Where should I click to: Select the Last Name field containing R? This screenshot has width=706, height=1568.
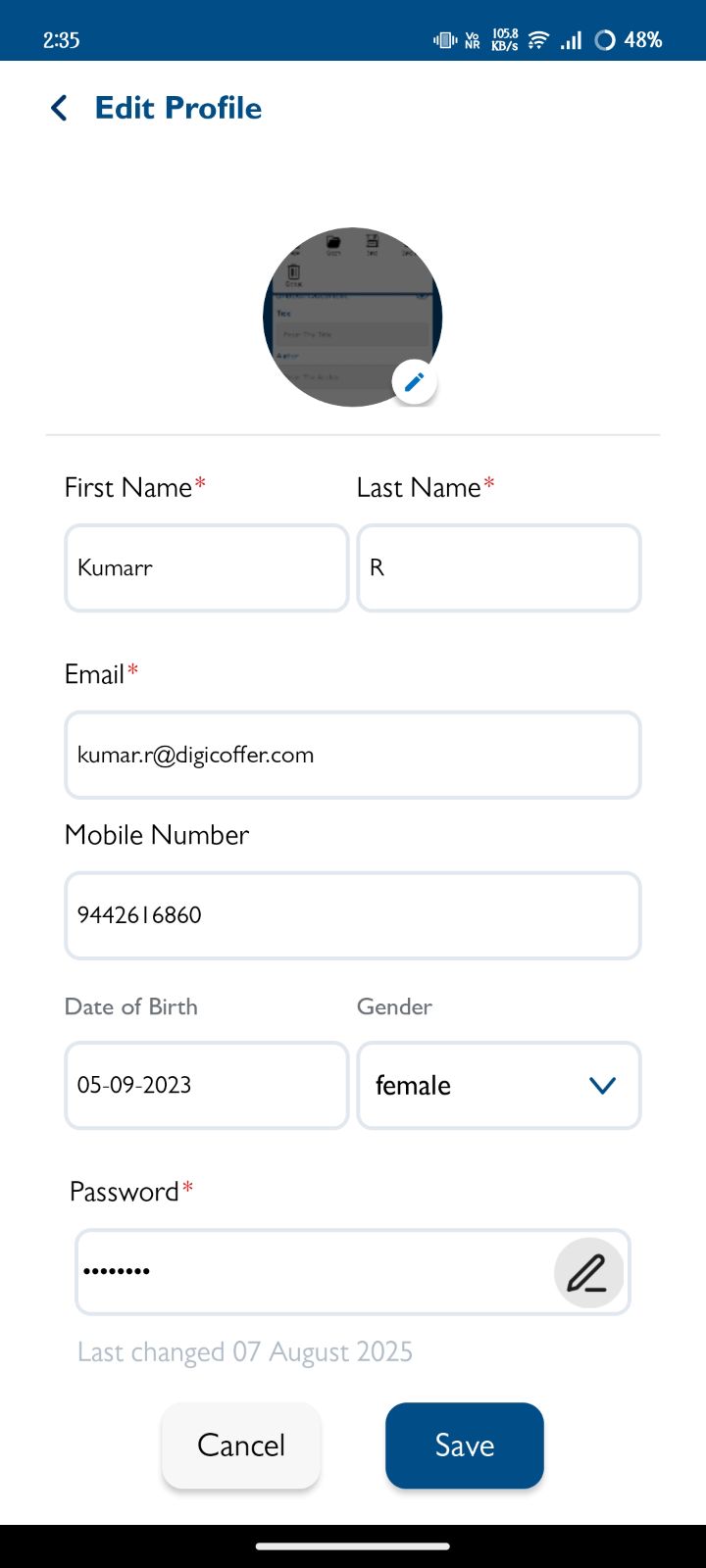tap(499, 568)
